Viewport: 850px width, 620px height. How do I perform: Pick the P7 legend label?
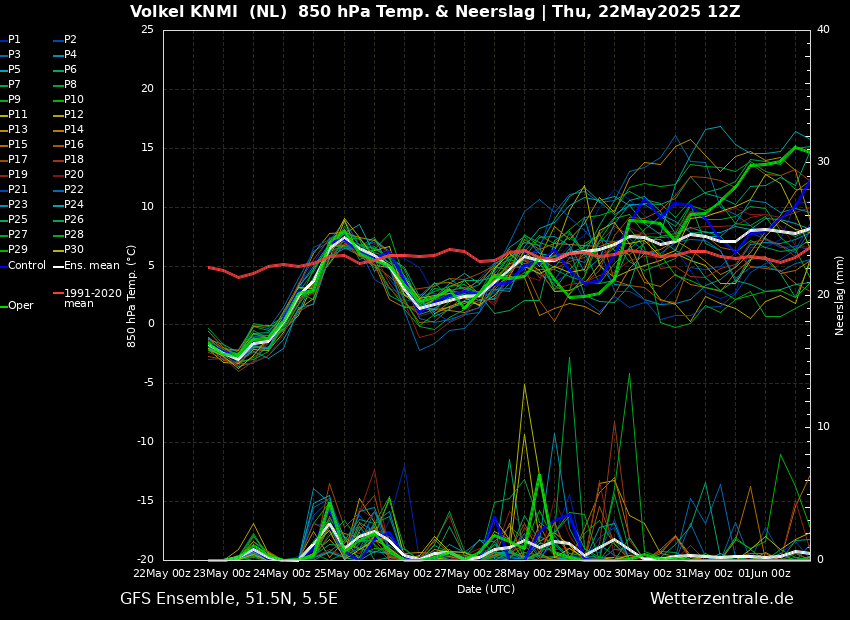click(14, 85)
